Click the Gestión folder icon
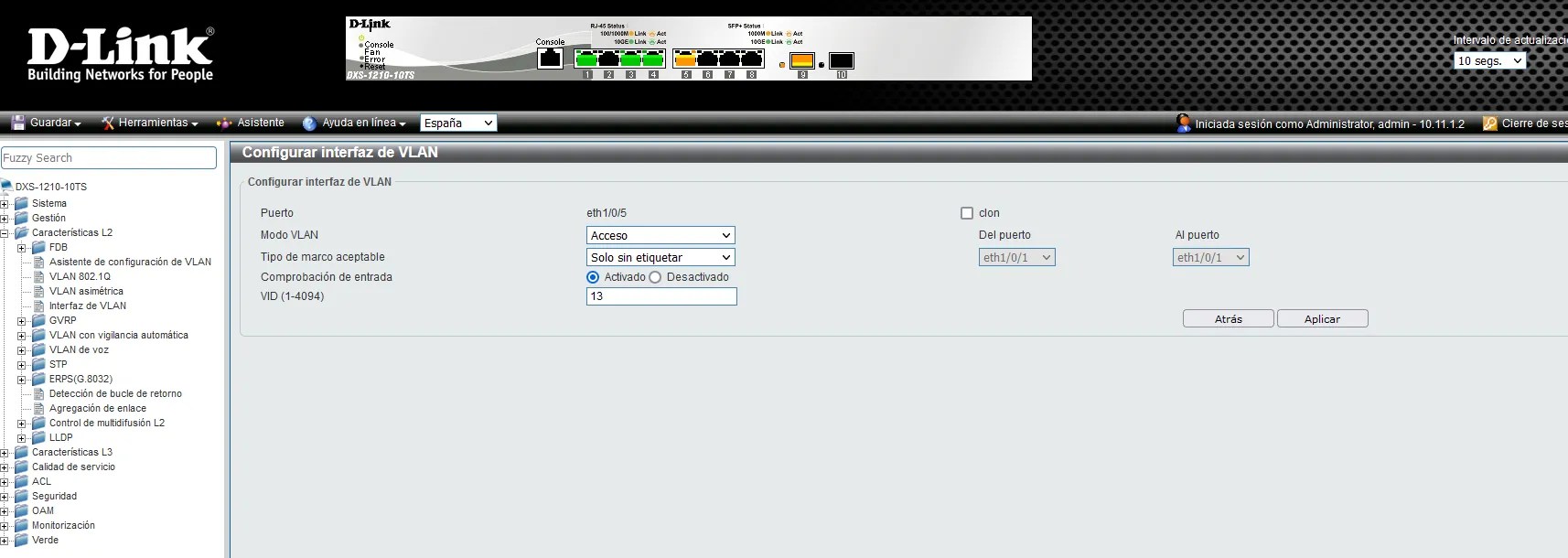1568x558 pixels. point(22,218)
